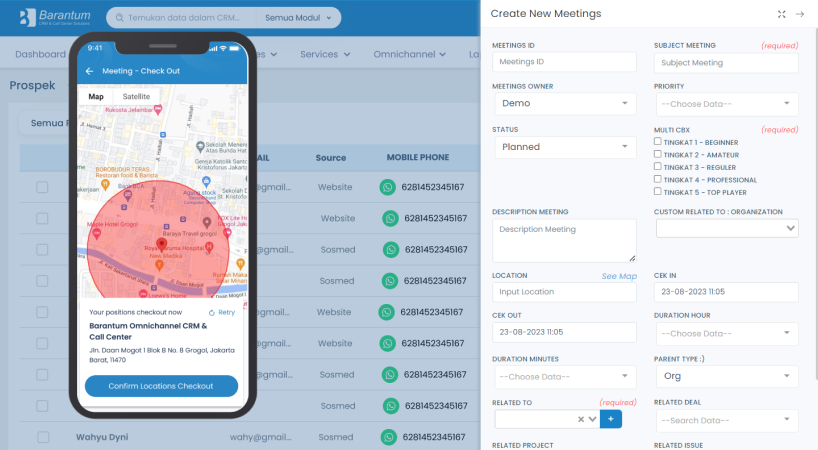The height and width of the screenshot is (450, 818).
Task: Click the Create New Meetings panel scrollbar
Action: coord(815,203)
